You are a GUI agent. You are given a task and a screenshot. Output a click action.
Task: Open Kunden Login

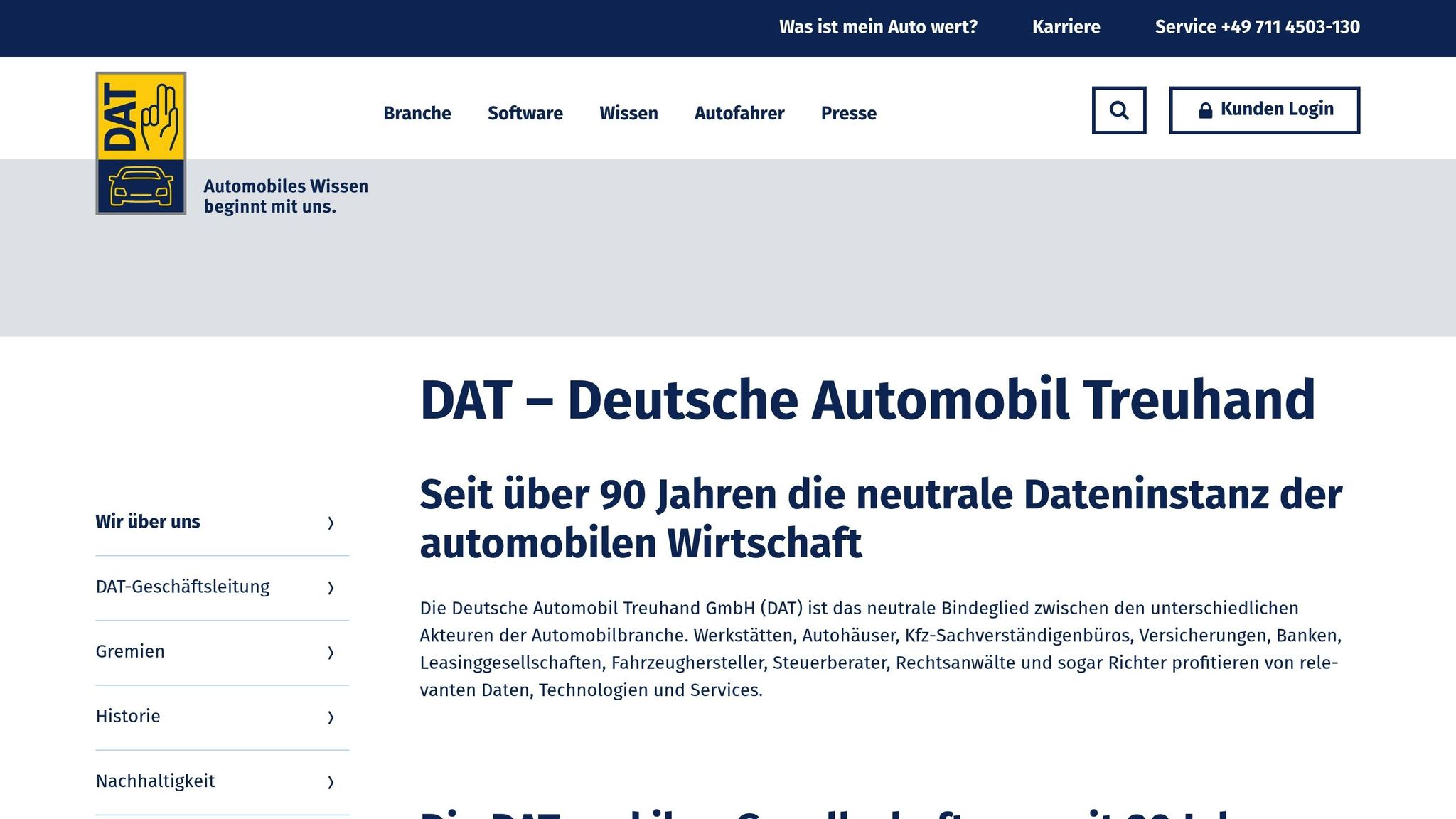click(1265, 109)
